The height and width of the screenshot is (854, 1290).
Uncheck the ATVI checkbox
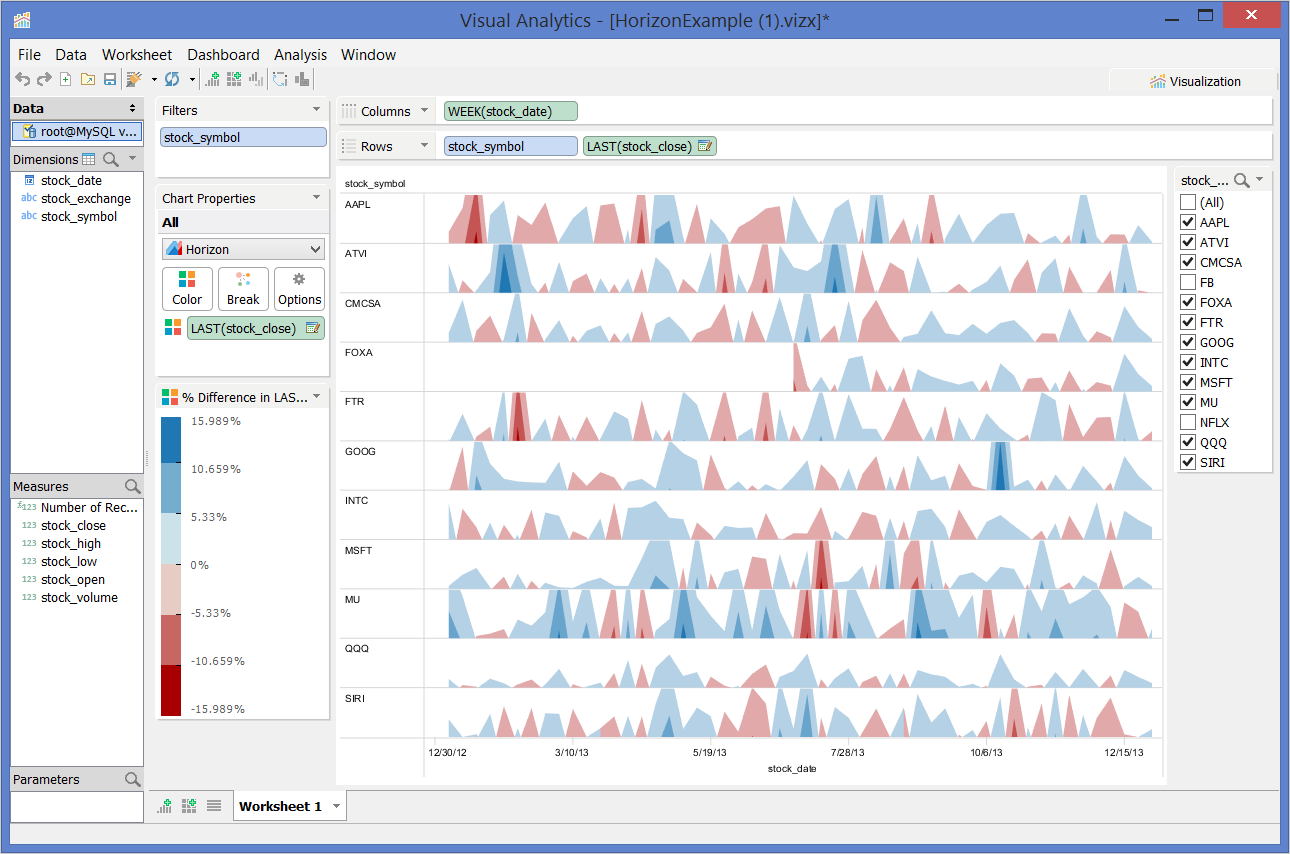point(1187,242)
